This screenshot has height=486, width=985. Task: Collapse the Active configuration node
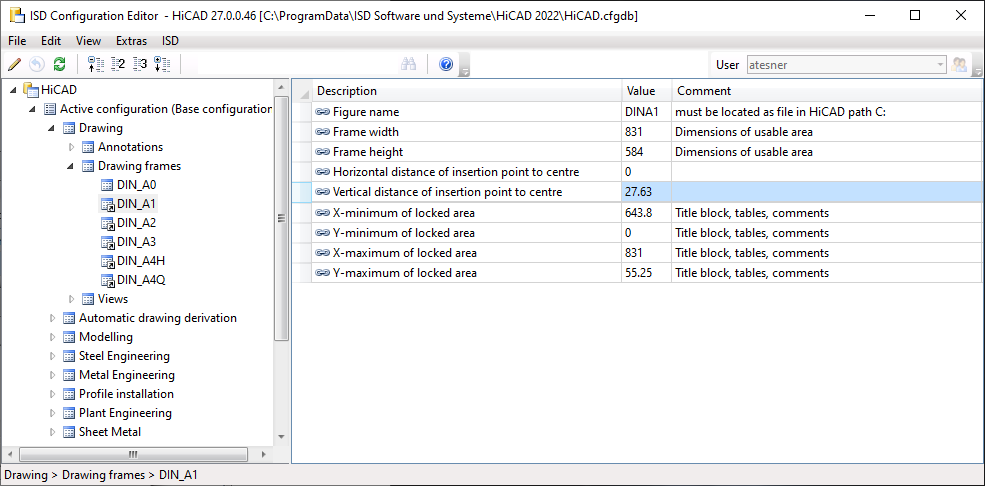click(33, 109)
